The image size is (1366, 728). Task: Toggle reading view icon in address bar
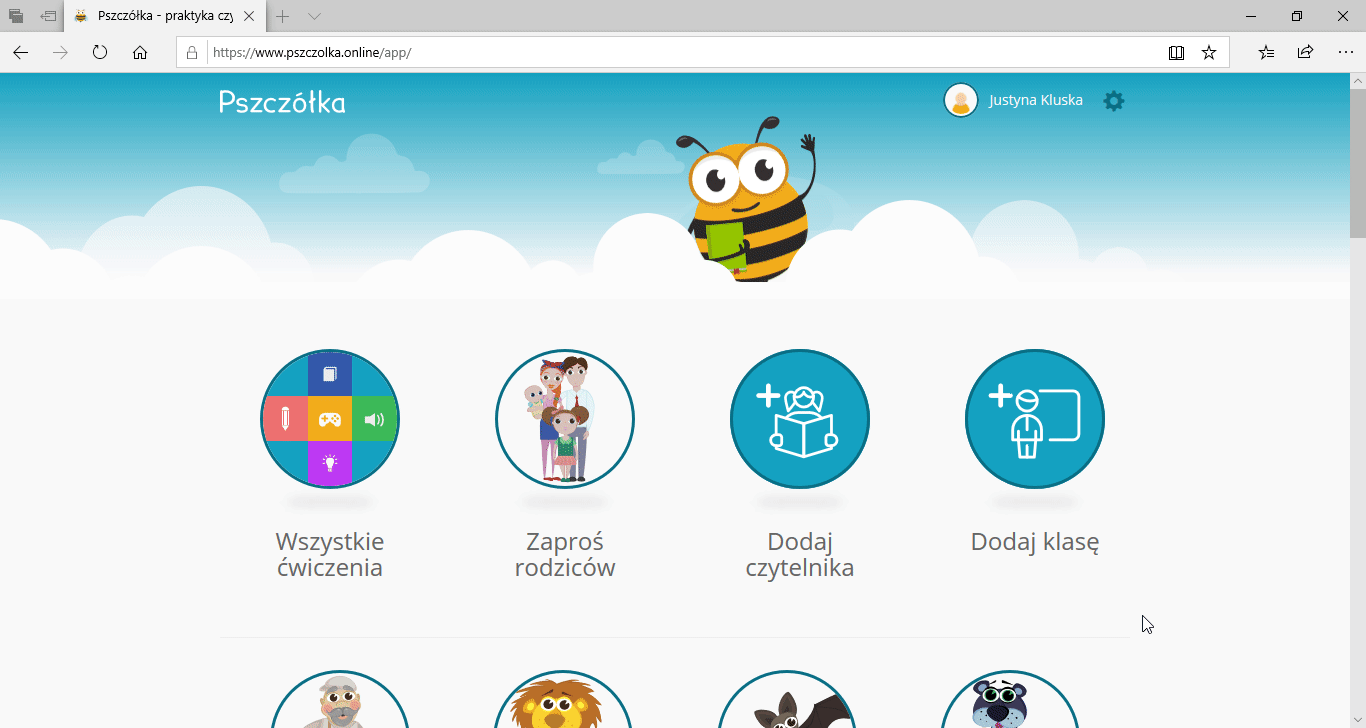pos(1176,53)
